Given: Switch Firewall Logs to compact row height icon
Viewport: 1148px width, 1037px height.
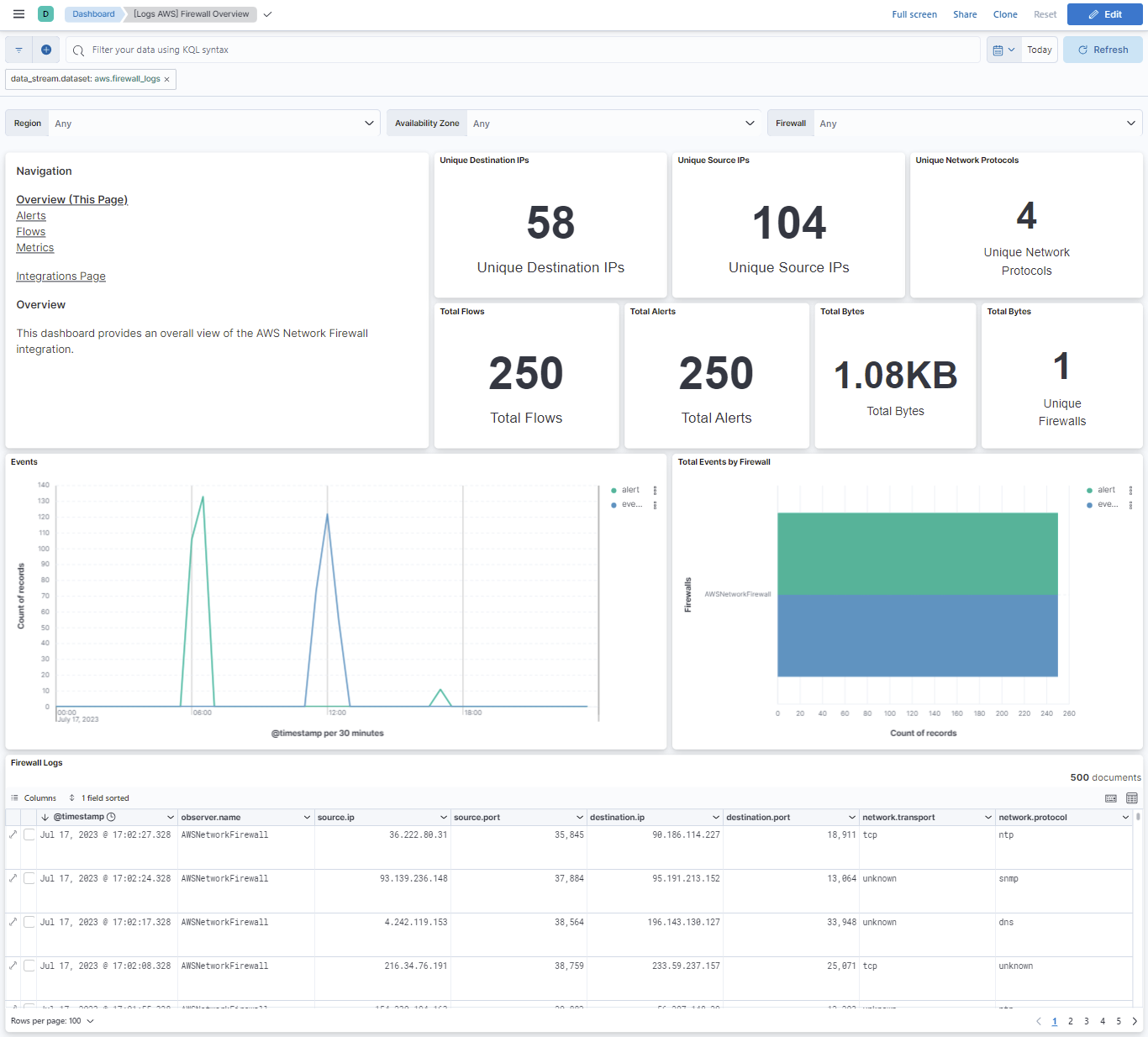Looking at the screenshot, I should pos(1110,798).
